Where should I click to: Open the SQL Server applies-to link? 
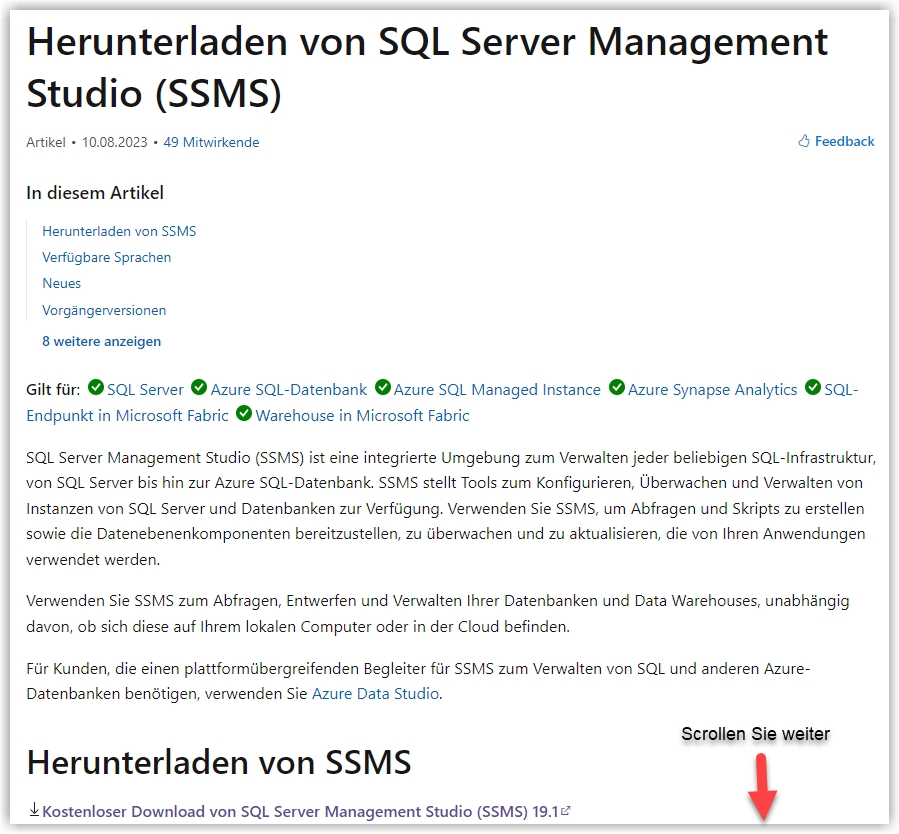145,390
